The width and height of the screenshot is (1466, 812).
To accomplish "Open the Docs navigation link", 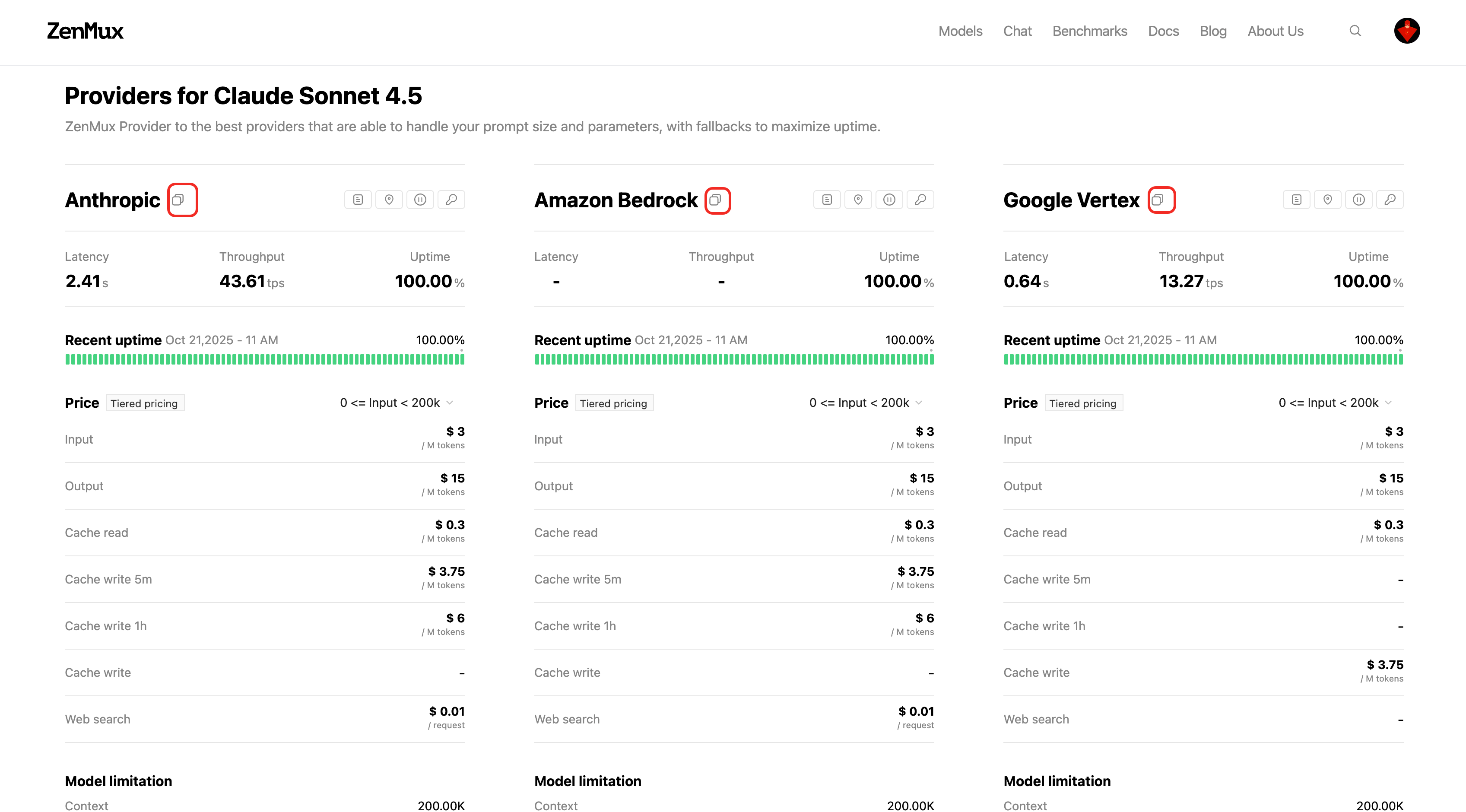I will tap(1163, 31).
